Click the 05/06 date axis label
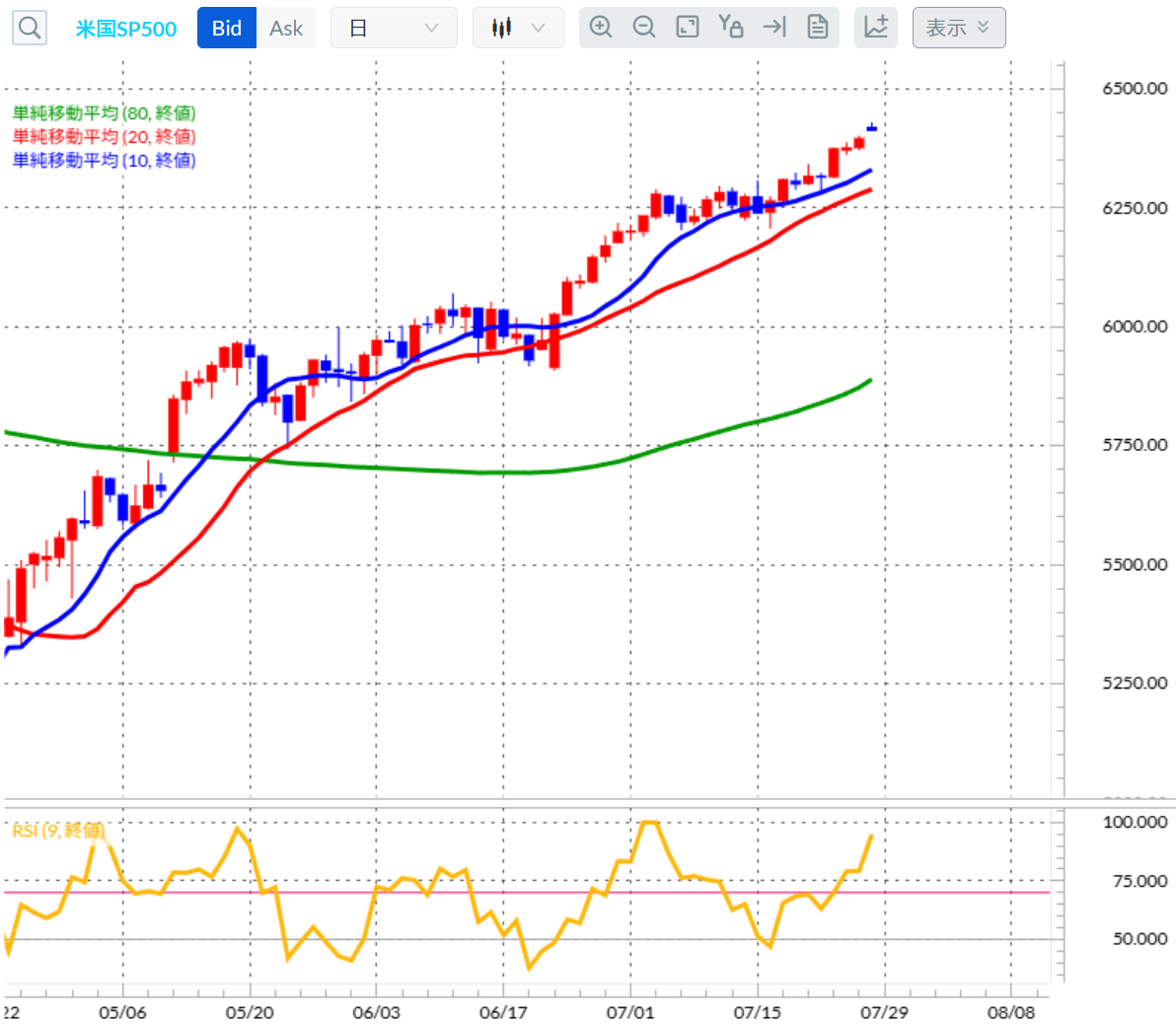Image resolution: width=1176 pixels, height=1025 pixels. coord(122,1012)
